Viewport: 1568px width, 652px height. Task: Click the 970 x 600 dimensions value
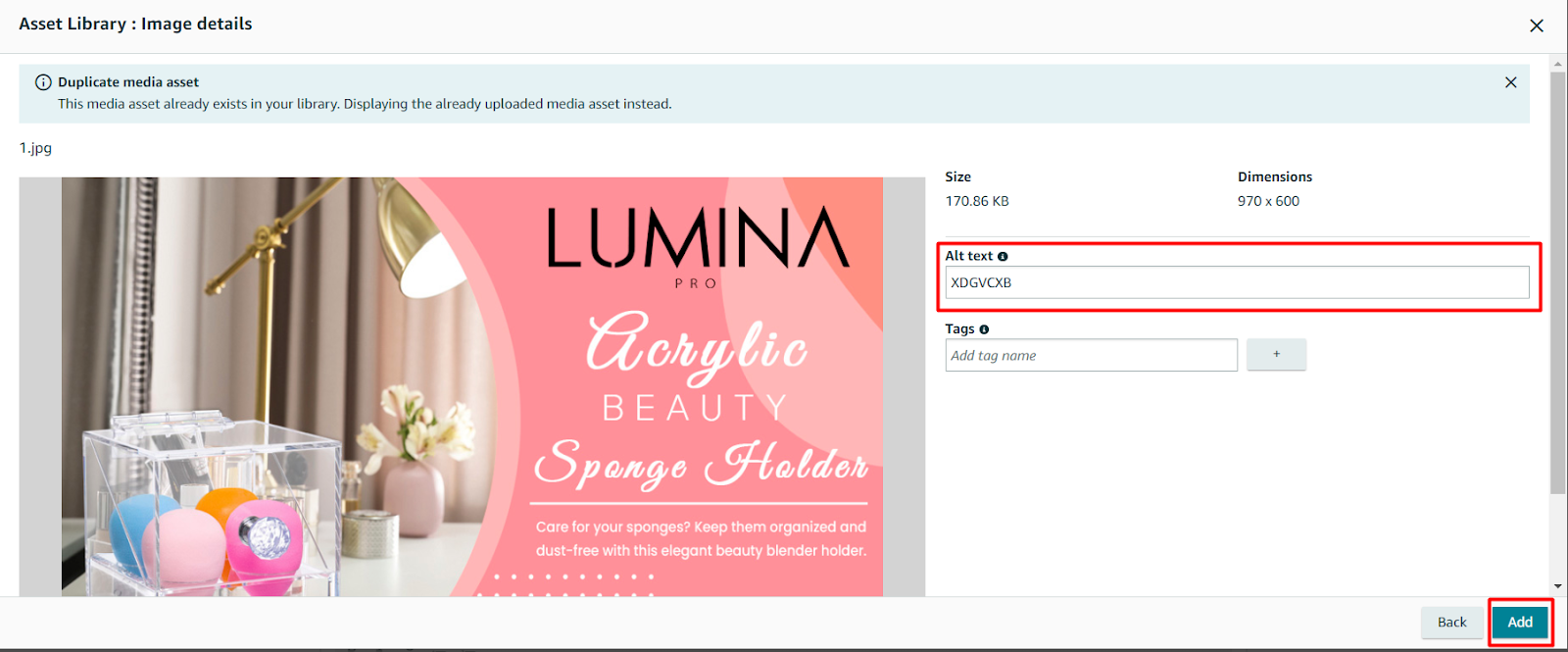1268,201
